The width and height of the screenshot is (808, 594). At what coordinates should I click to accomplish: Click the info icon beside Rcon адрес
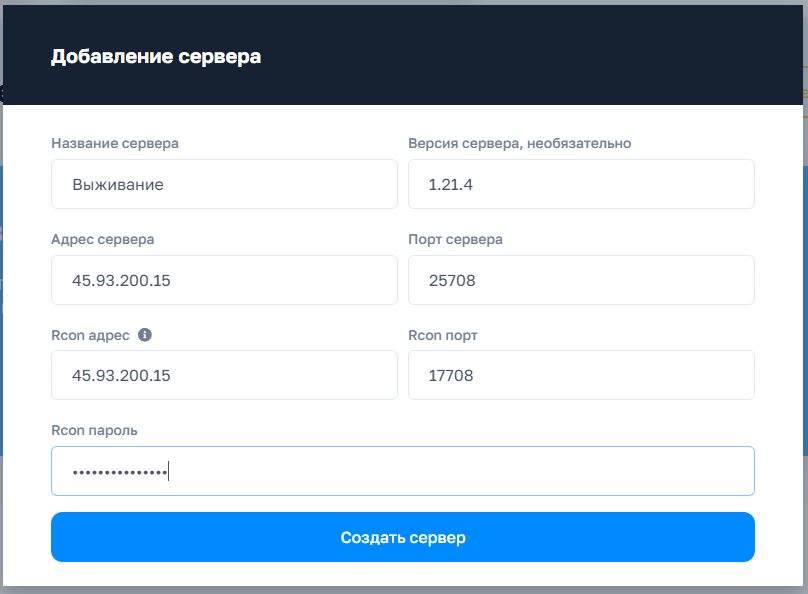tap(145, 335)
